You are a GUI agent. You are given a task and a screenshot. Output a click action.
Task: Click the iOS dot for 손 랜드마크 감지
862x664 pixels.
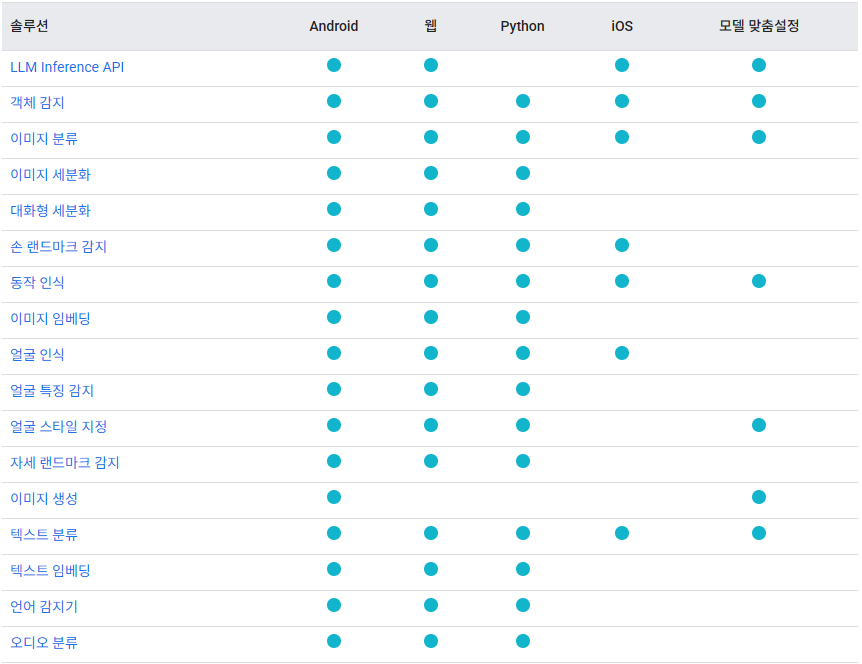tap(622, 245)
